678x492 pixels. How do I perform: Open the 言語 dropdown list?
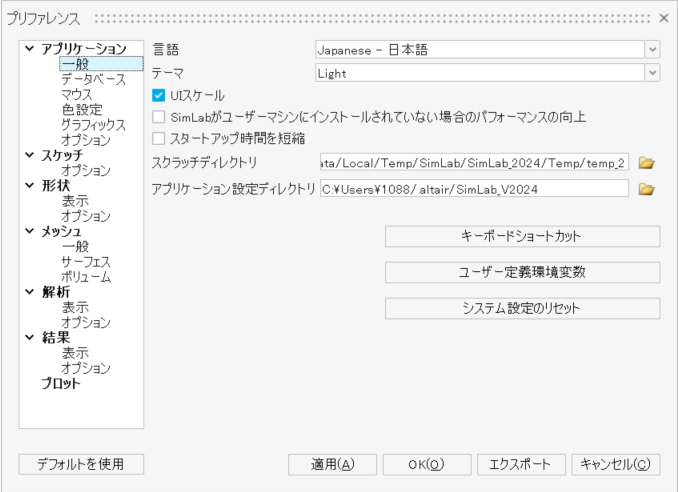[652, 49]
